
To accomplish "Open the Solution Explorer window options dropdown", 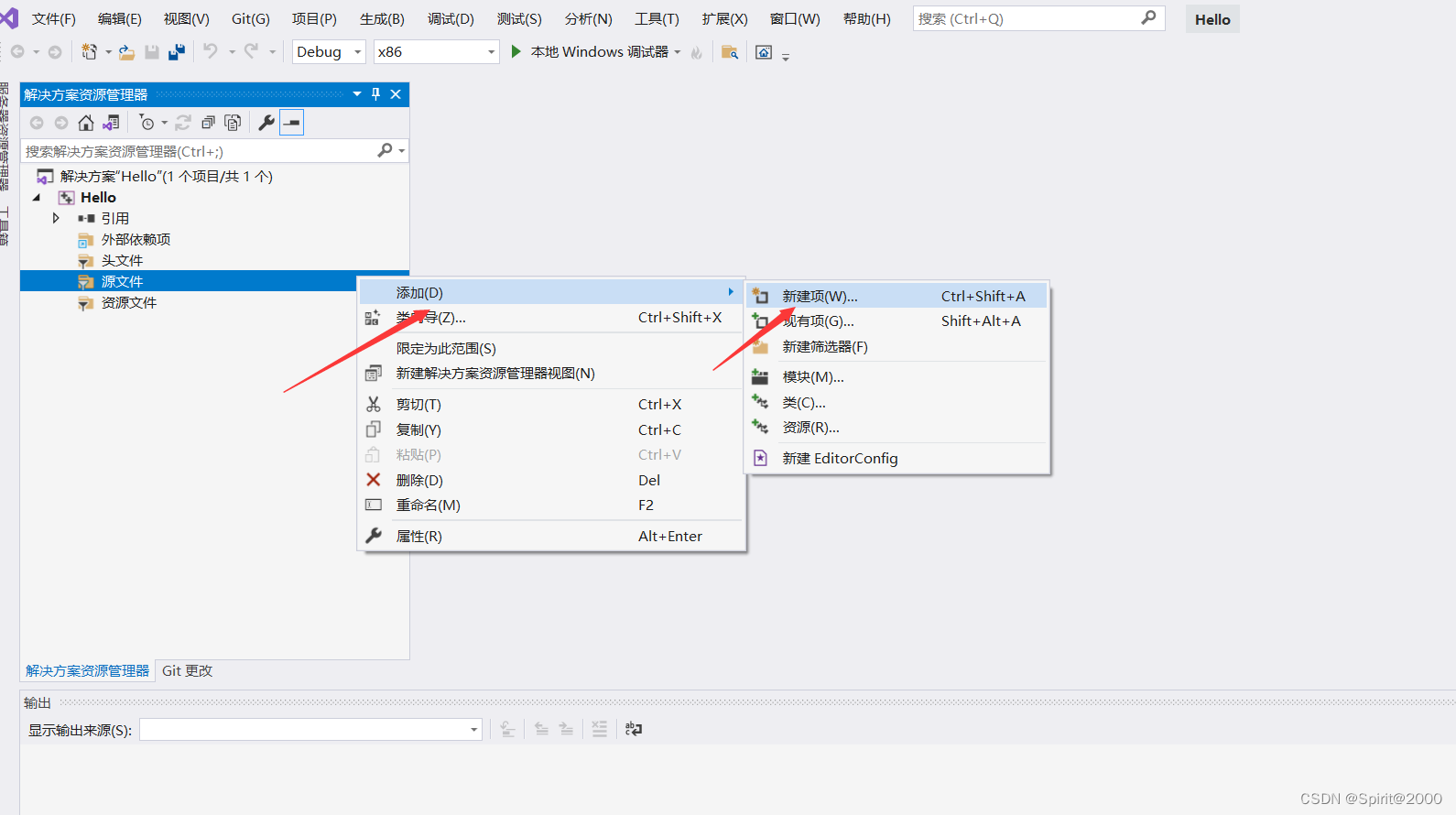I will [x=357, y=94].
